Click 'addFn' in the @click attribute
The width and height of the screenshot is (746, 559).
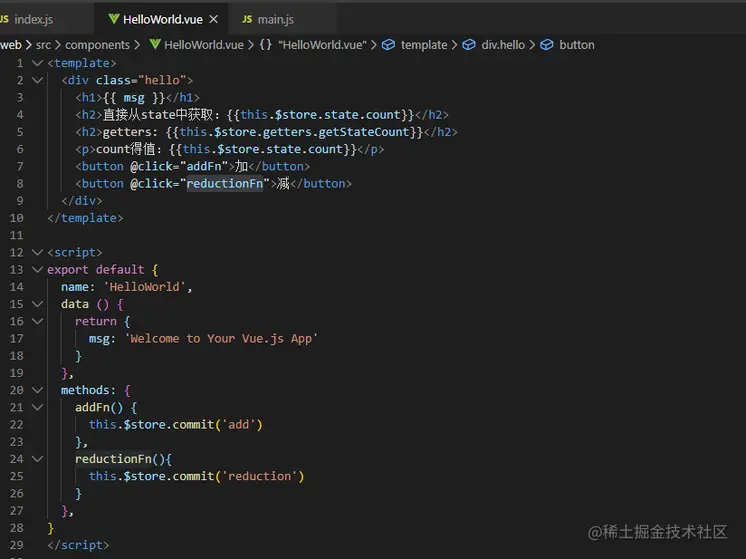(204, 166)
